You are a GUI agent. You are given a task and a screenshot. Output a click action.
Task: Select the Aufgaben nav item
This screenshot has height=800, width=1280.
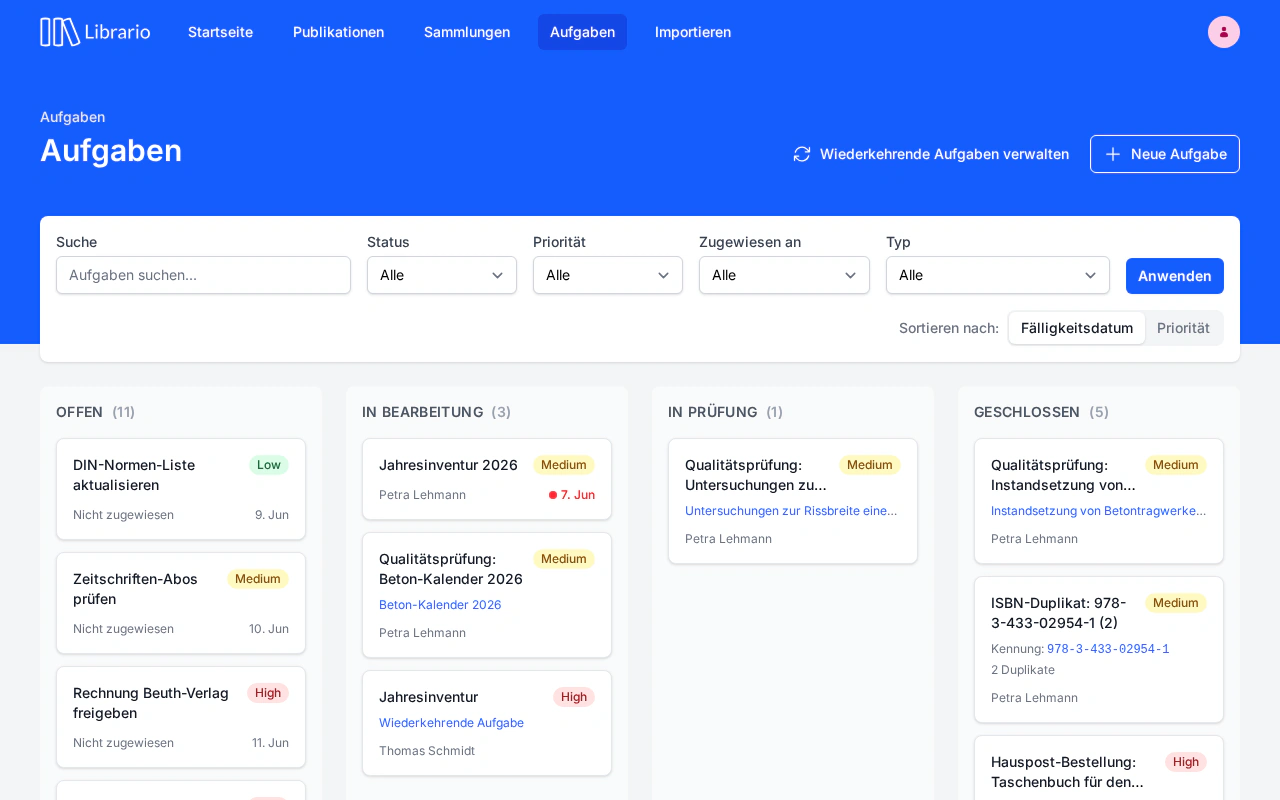click(582, 32)
